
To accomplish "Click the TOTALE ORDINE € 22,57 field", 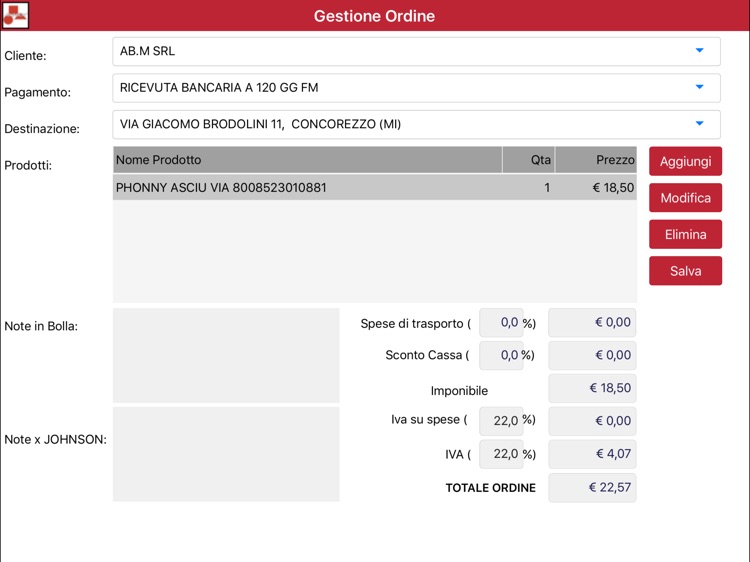I will 592,487.
